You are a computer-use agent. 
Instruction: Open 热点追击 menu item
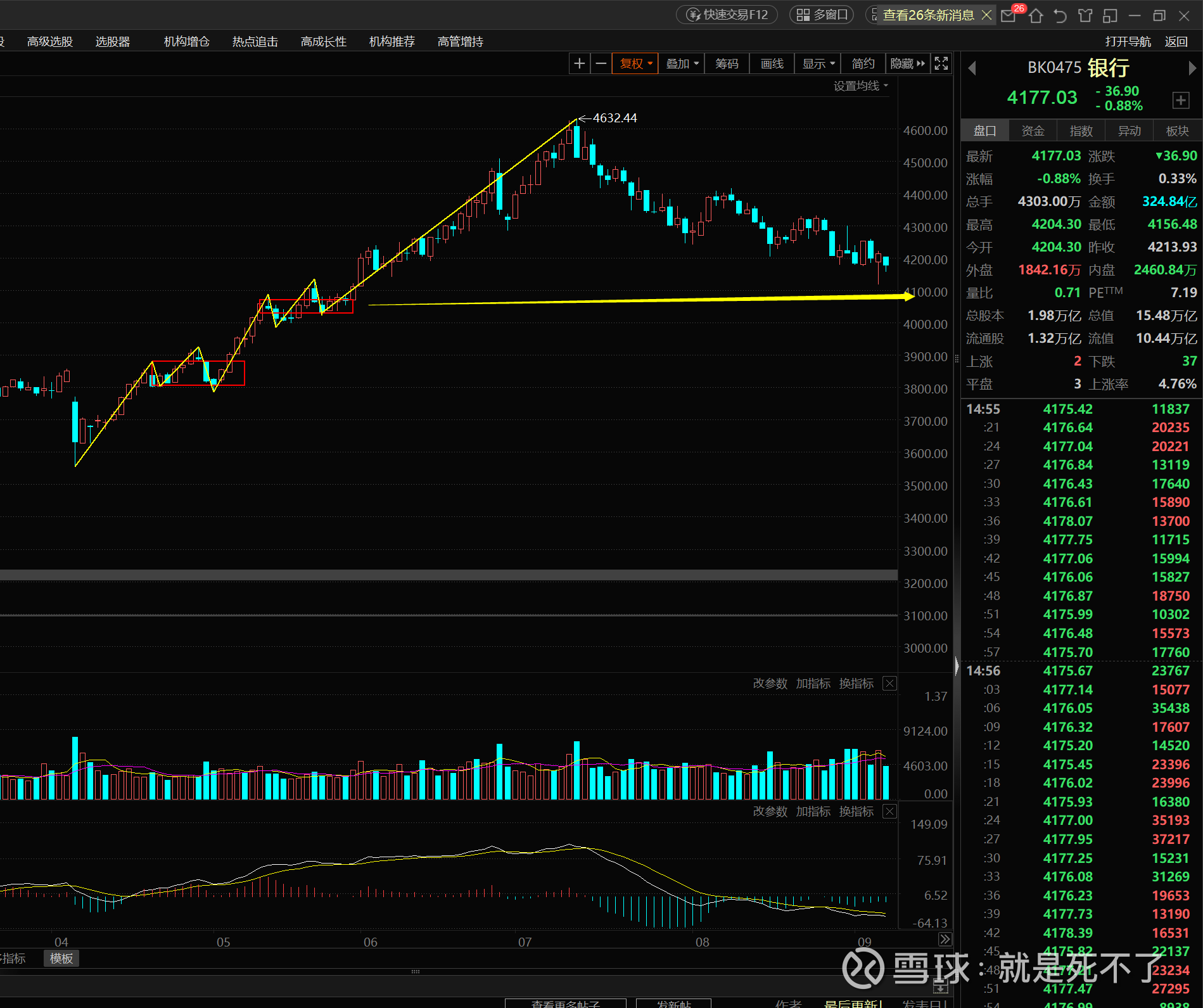coord(255,41)
